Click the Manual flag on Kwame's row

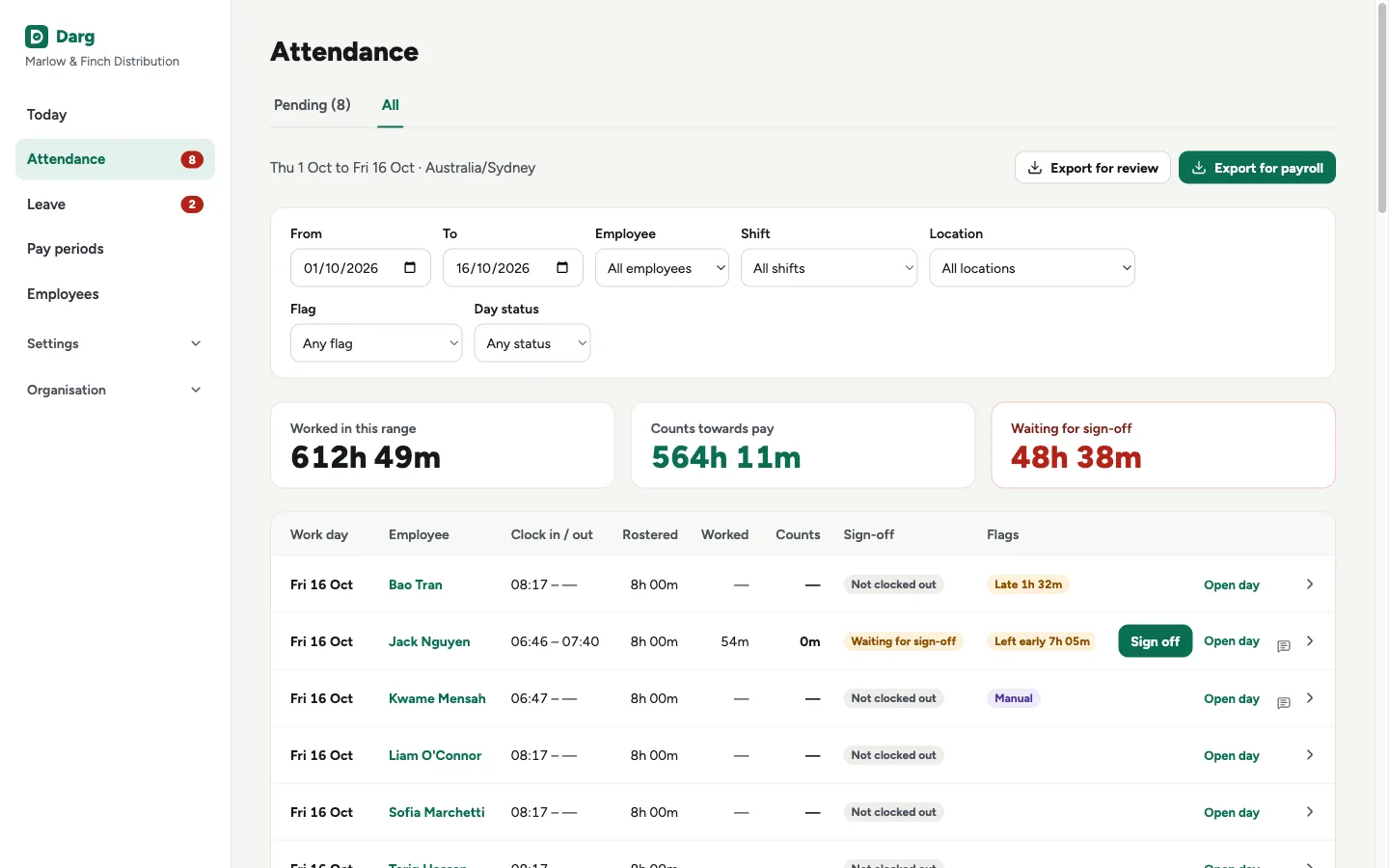tap(1014, 698)
